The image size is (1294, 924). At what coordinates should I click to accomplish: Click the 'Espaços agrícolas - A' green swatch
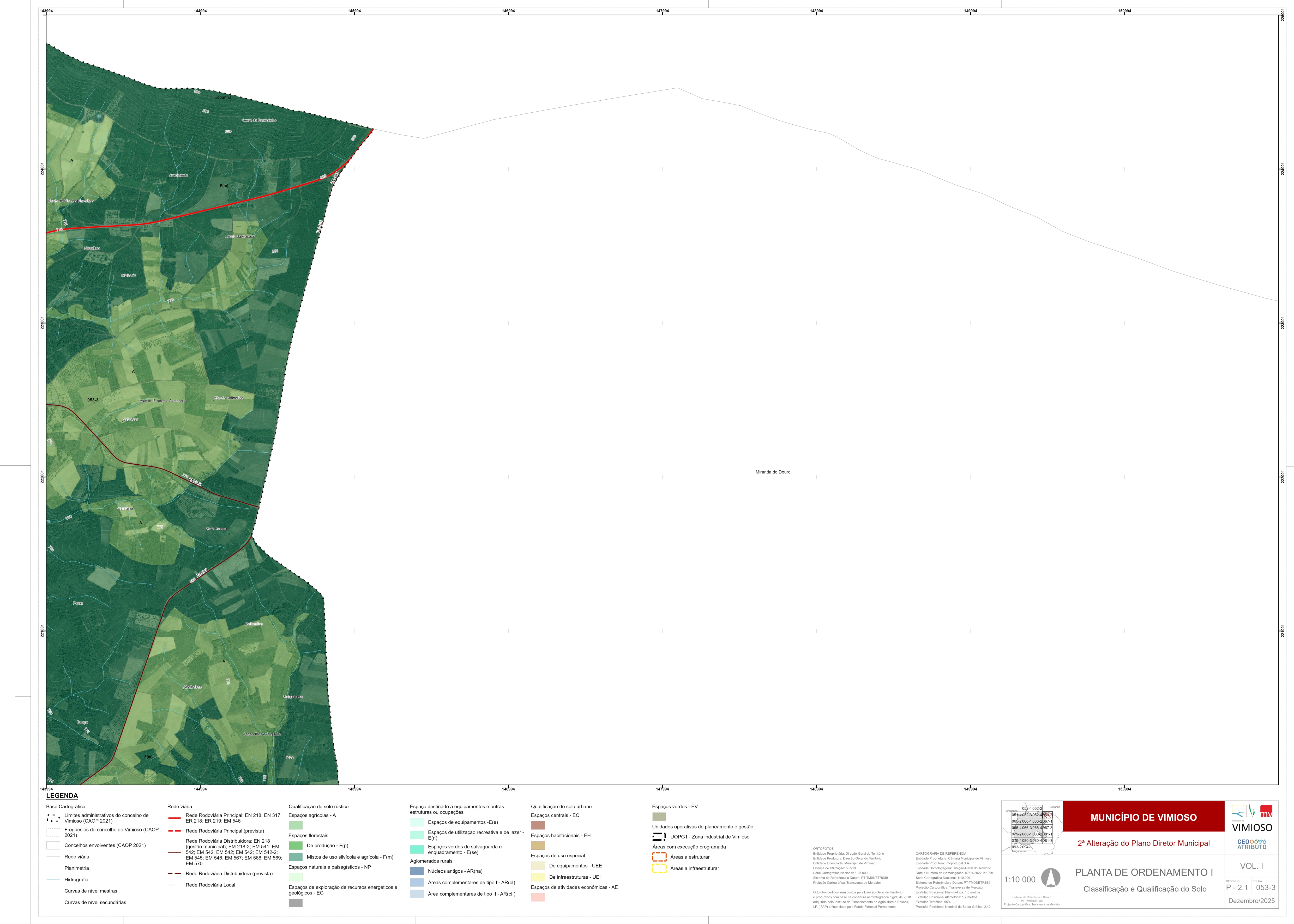click(x=295, y=825)
